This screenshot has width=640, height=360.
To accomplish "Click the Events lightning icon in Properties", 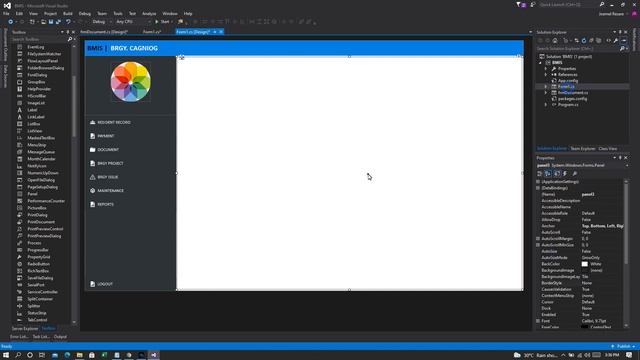I will [x=565, y=174].
